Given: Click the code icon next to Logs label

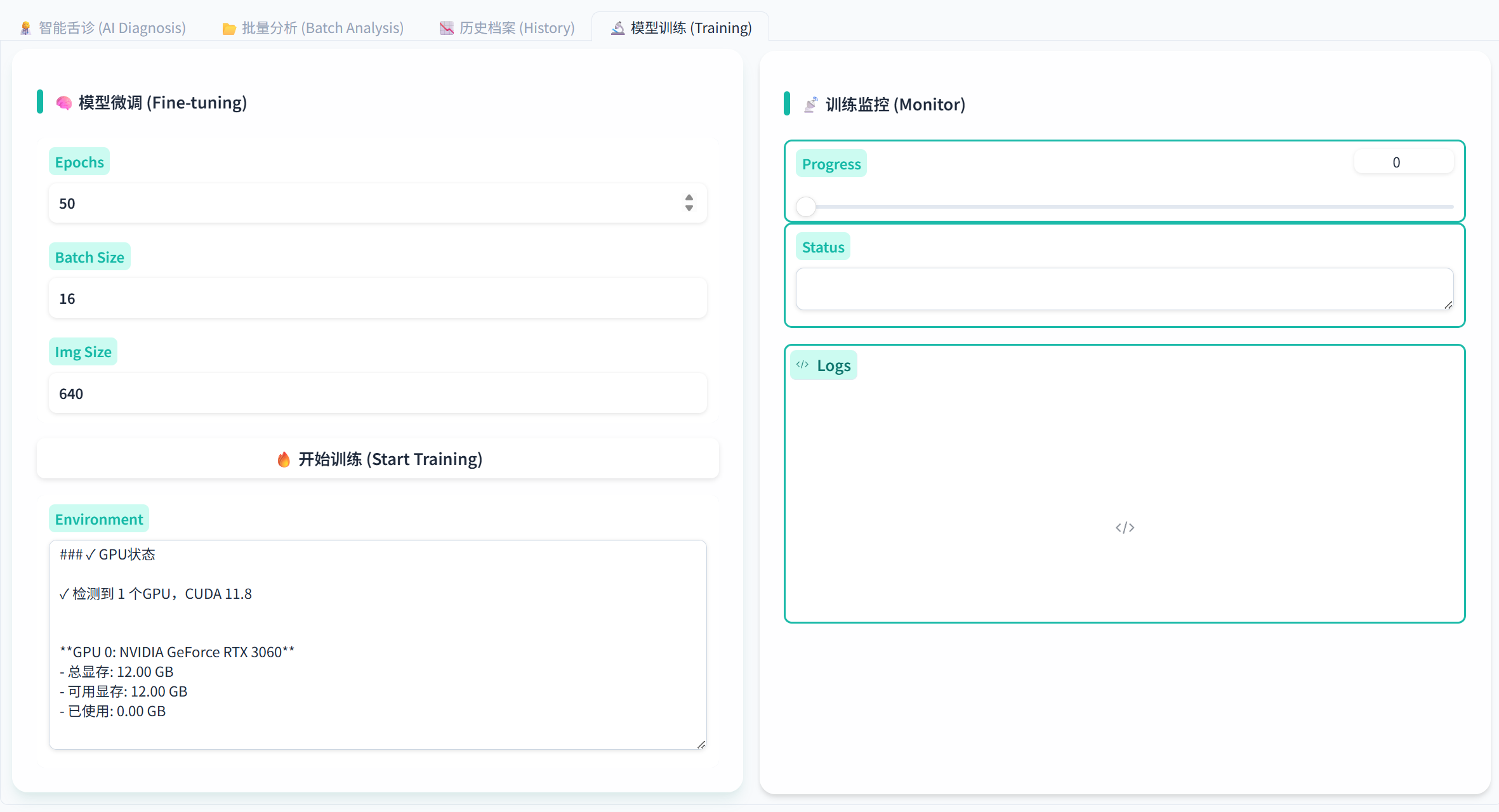Looking at the screenshot, I should click(802, 365).
